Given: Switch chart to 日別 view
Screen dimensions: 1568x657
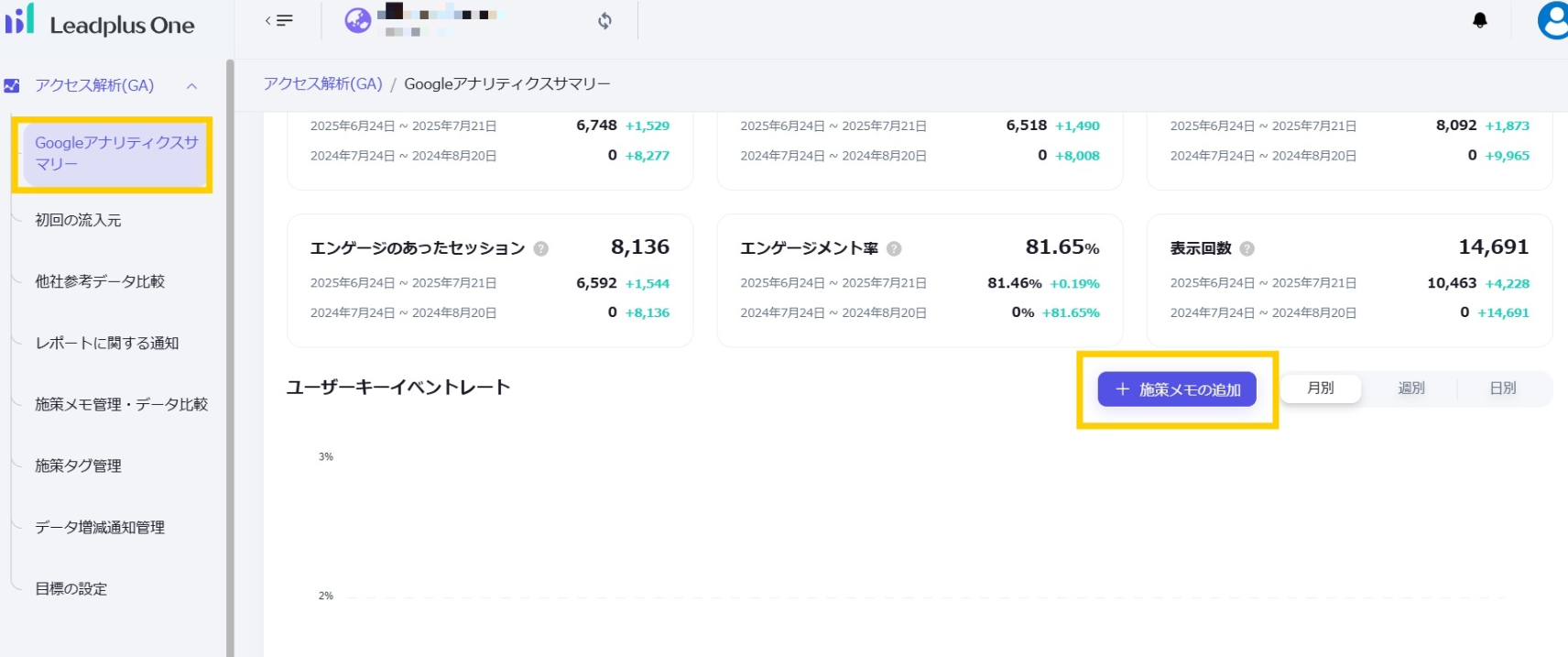Looking at the screenshot, I should pos(1502,389).
